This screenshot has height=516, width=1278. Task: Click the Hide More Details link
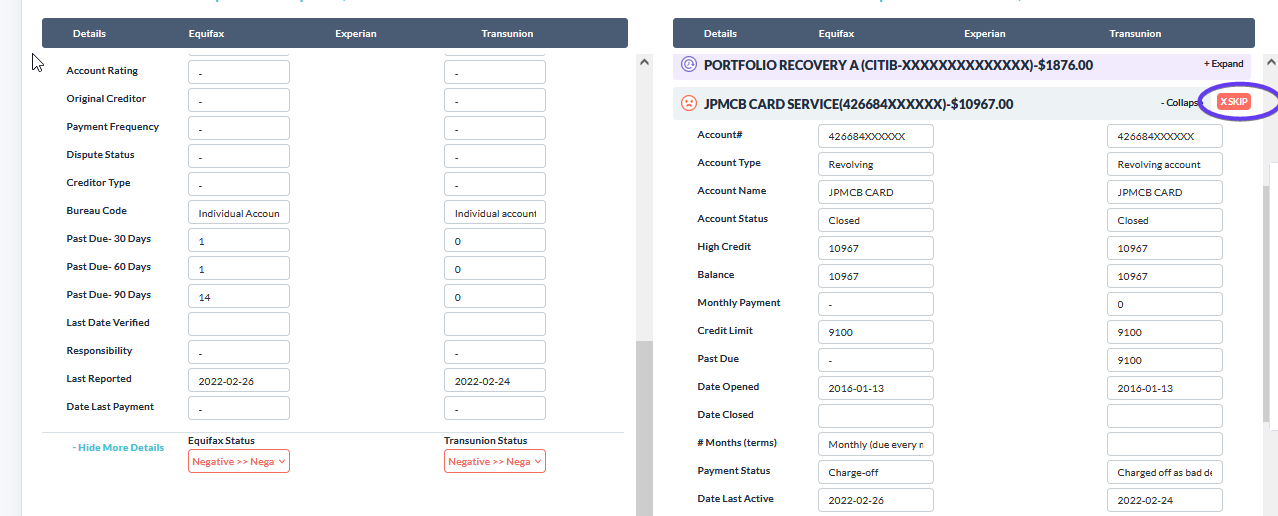tap(120, 448)
